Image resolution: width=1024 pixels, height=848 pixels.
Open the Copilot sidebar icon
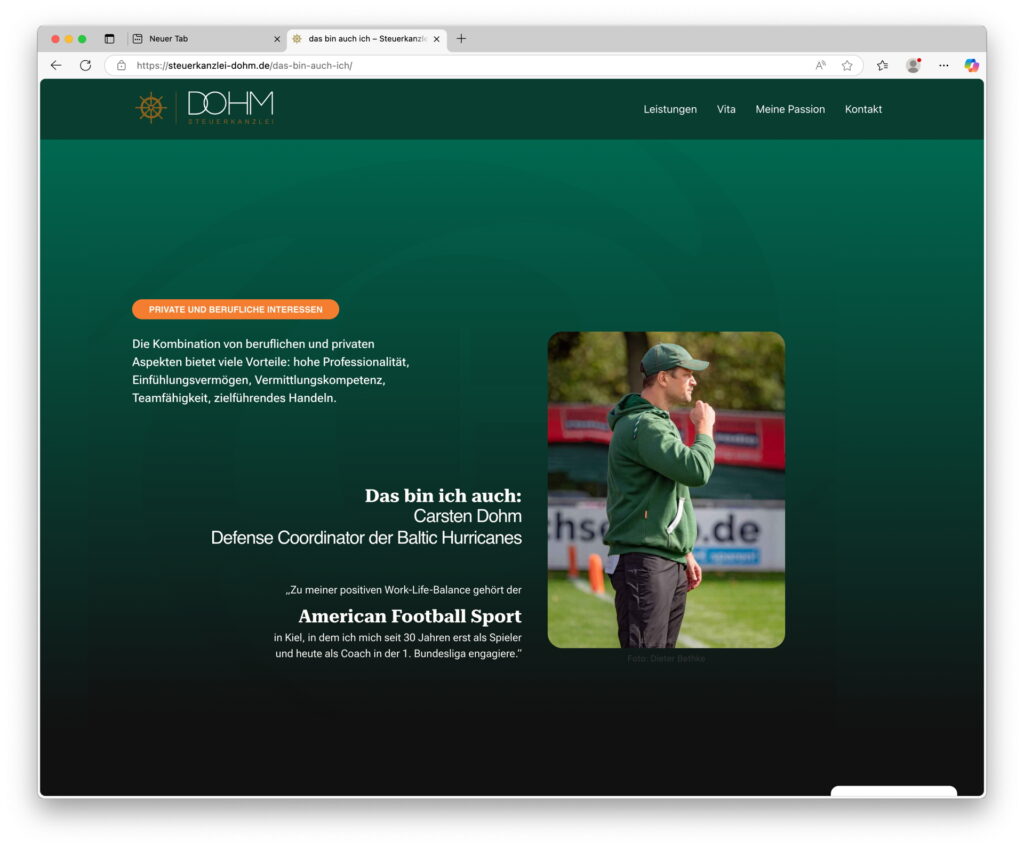click(x=970, y=65)
